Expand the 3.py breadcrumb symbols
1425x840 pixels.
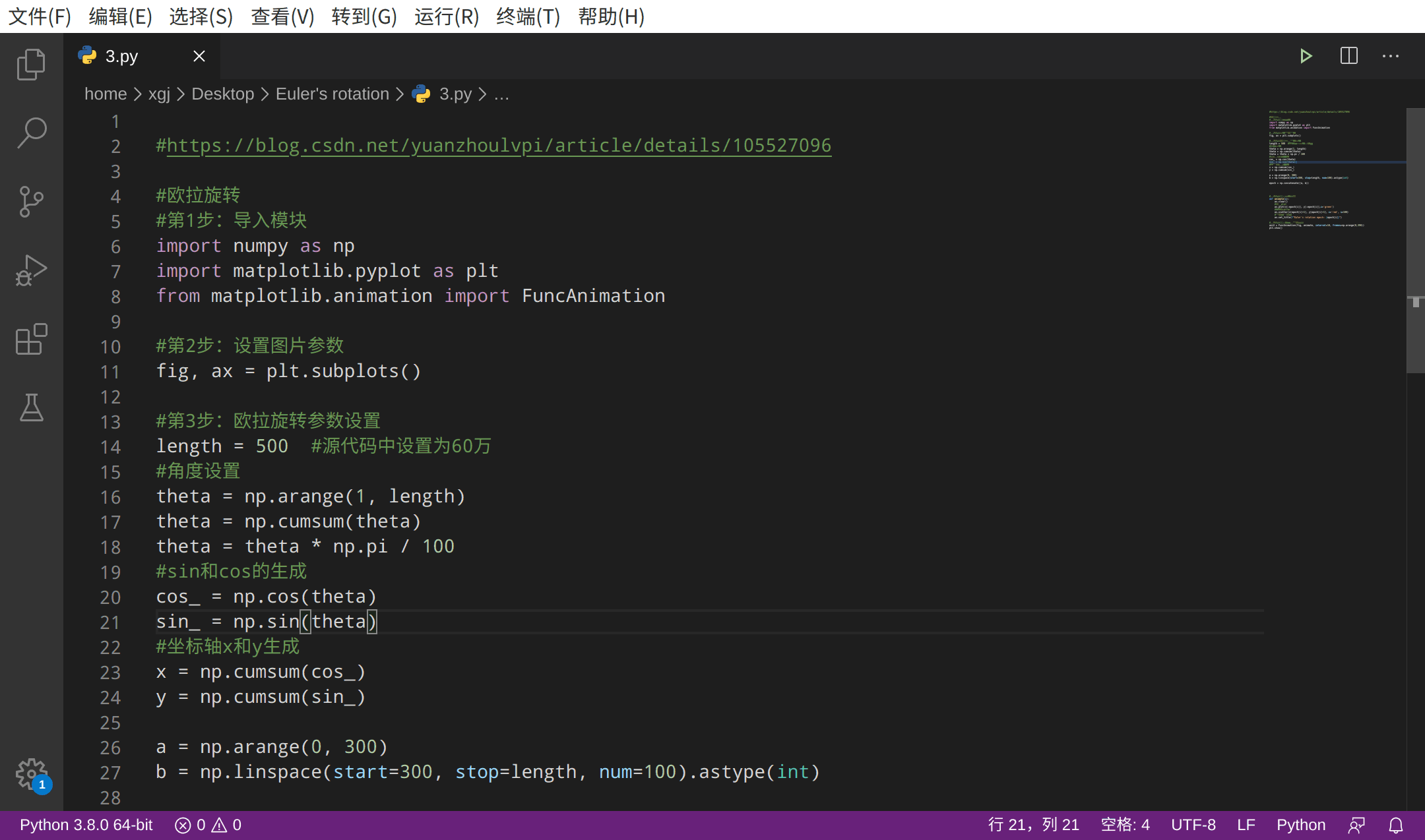pos(501,94)
